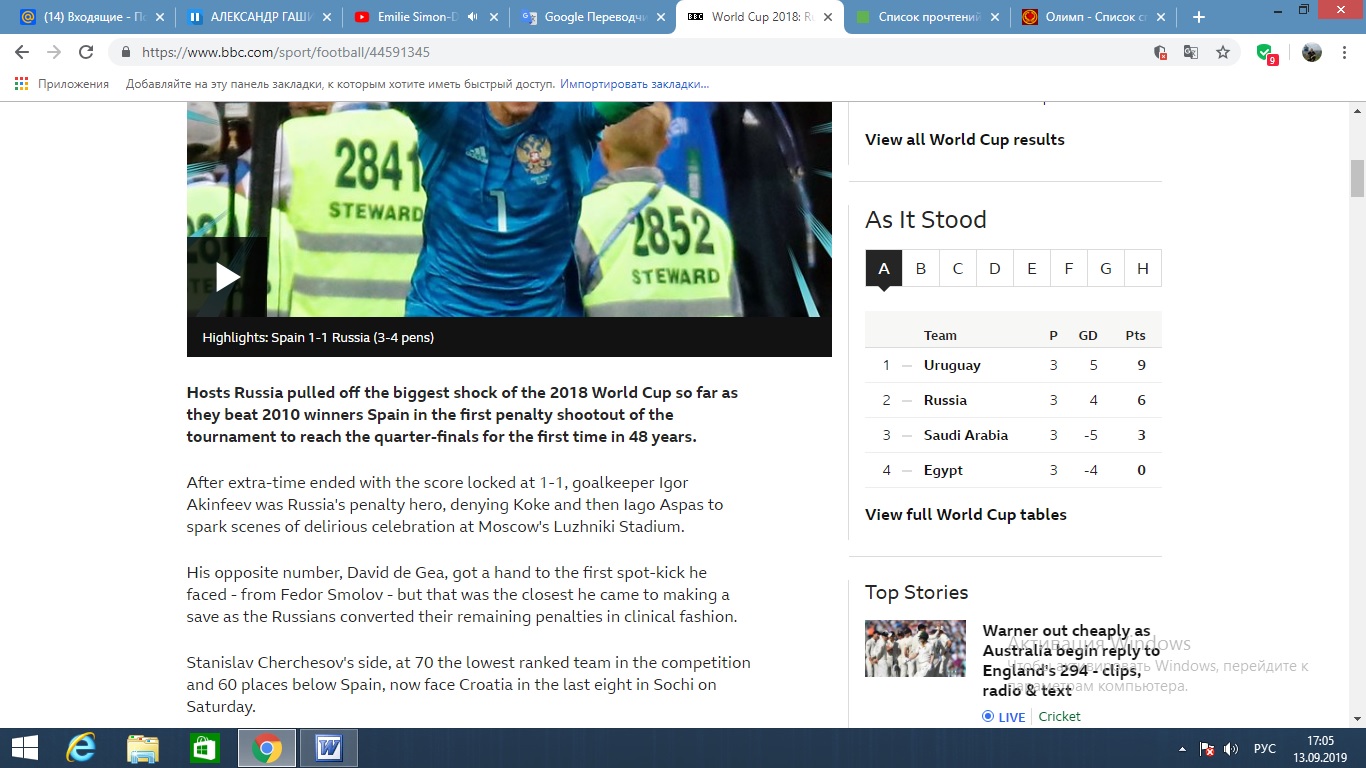The height and width of the screenshot is (768, 1366).
Task: Open Windows Store from taskbar
Action: [x=205, y=748]
